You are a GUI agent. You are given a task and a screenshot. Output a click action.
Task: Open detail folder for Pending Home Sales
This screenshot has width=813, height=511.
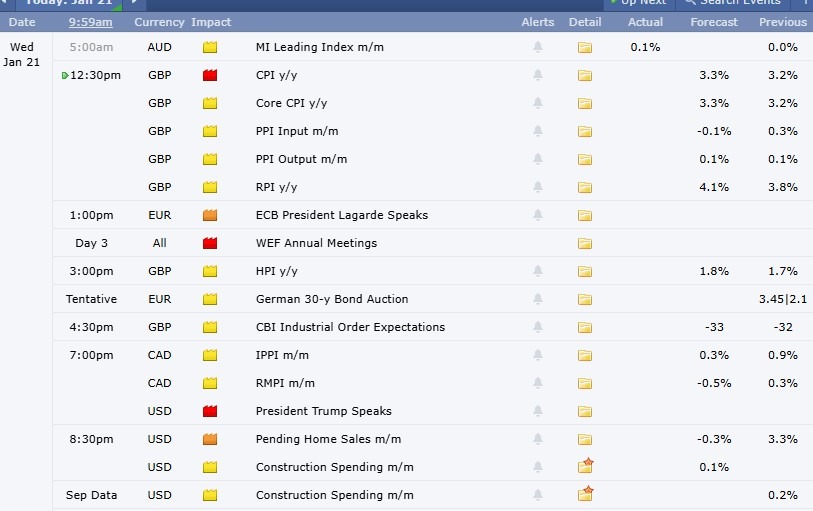[585, 439]
